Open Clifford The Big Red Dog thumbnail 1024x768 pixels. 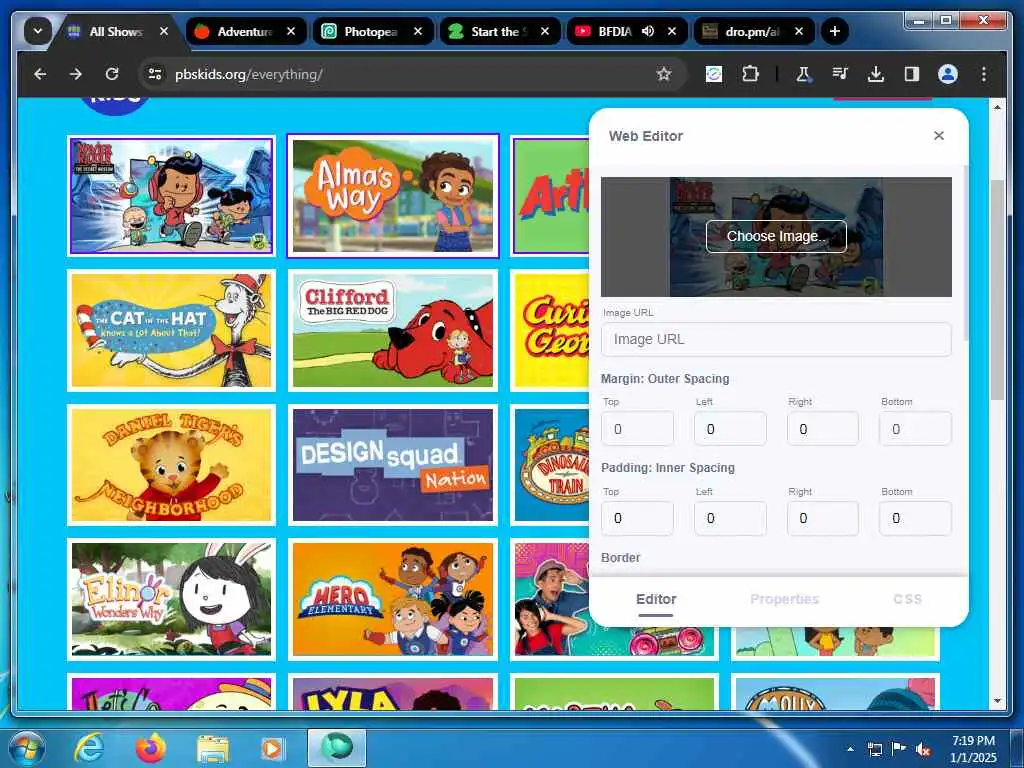[x=392, y=330]
